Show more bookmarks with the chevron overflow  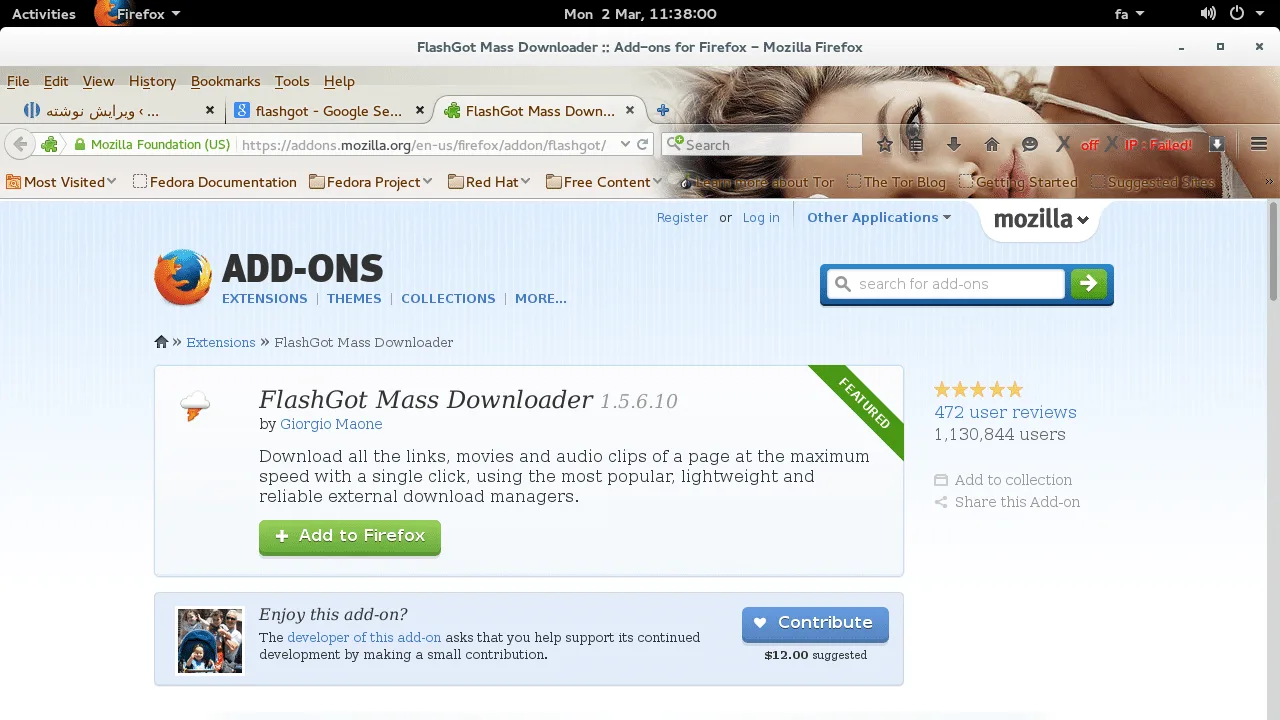pyautogui.click(x=1270, y=182)
